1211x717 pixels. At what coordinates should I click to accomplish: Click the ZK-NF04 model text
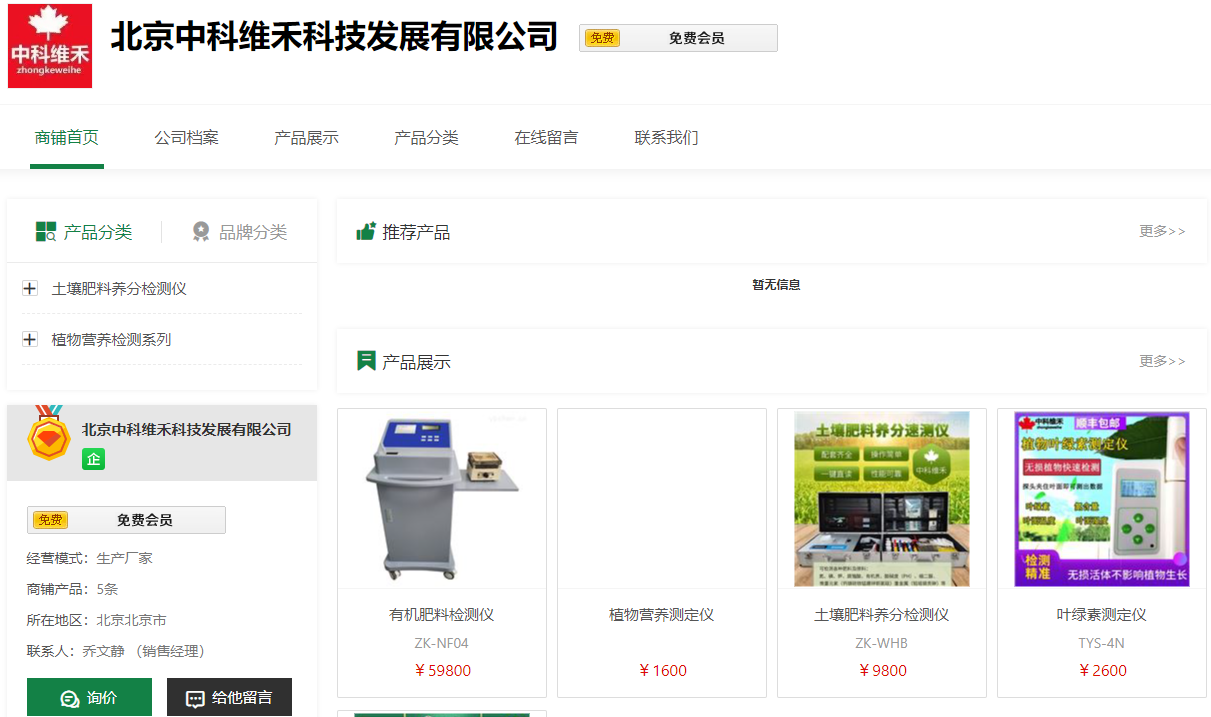tap(442, 643)
